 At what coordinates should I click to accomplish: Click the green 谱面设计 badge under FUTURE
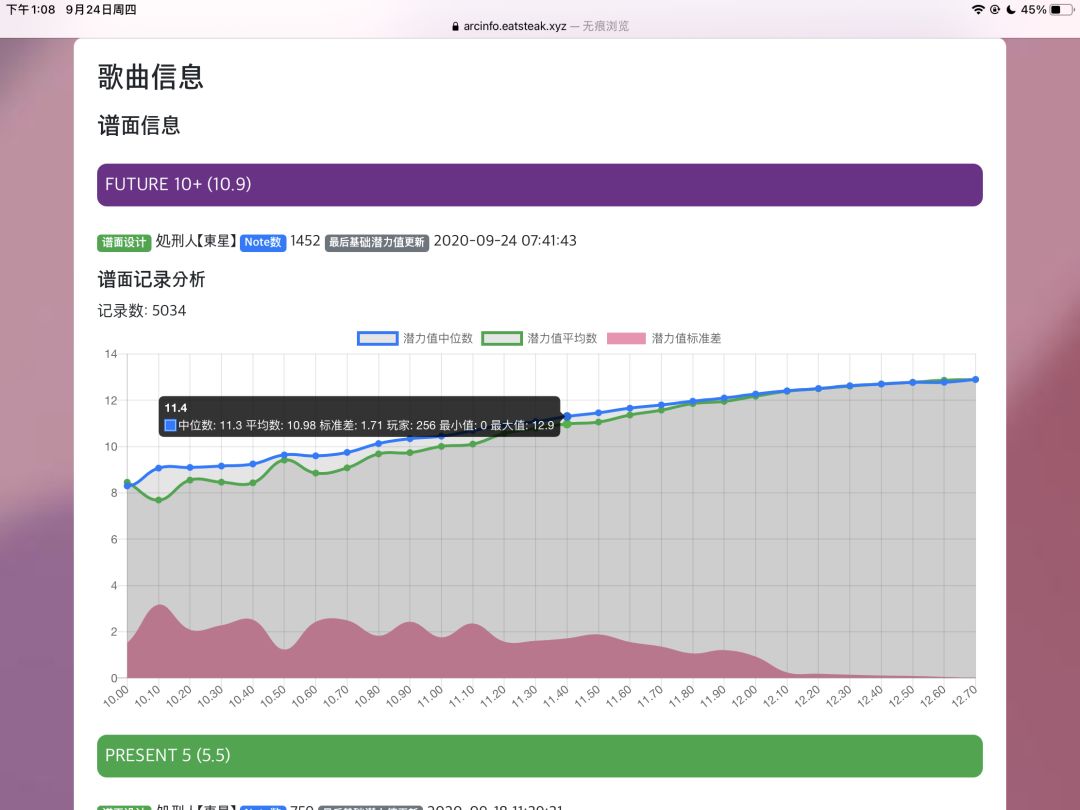[x=124, y=242]
